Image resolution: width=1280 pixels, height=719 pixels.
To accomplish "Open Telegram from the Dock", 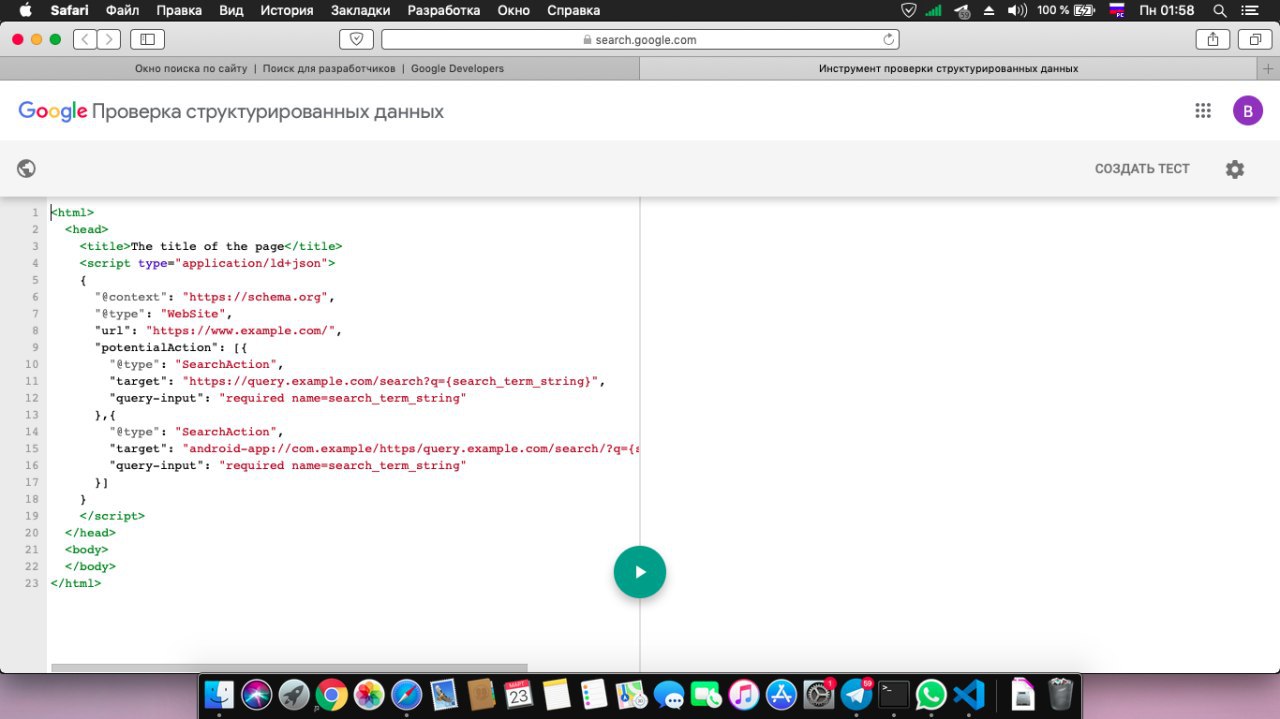I will 856,694.
